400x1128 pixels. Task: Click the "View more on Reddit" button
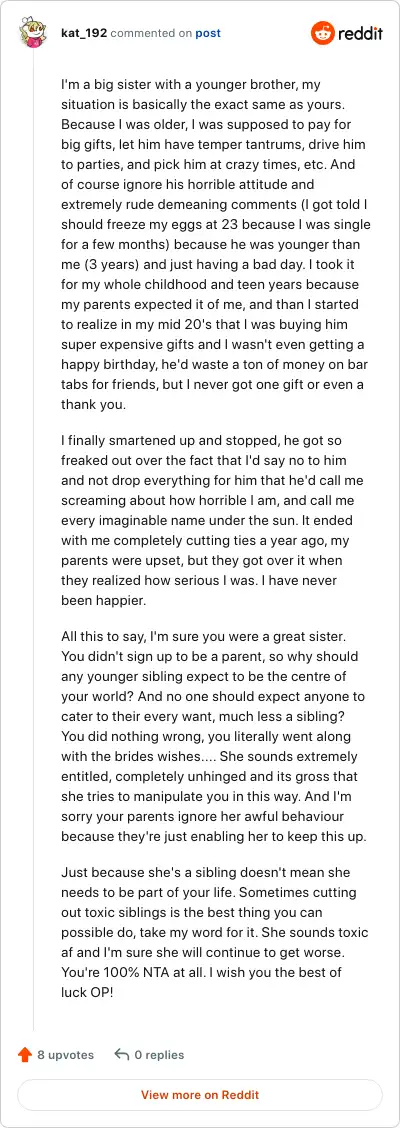click(200, 1095)
